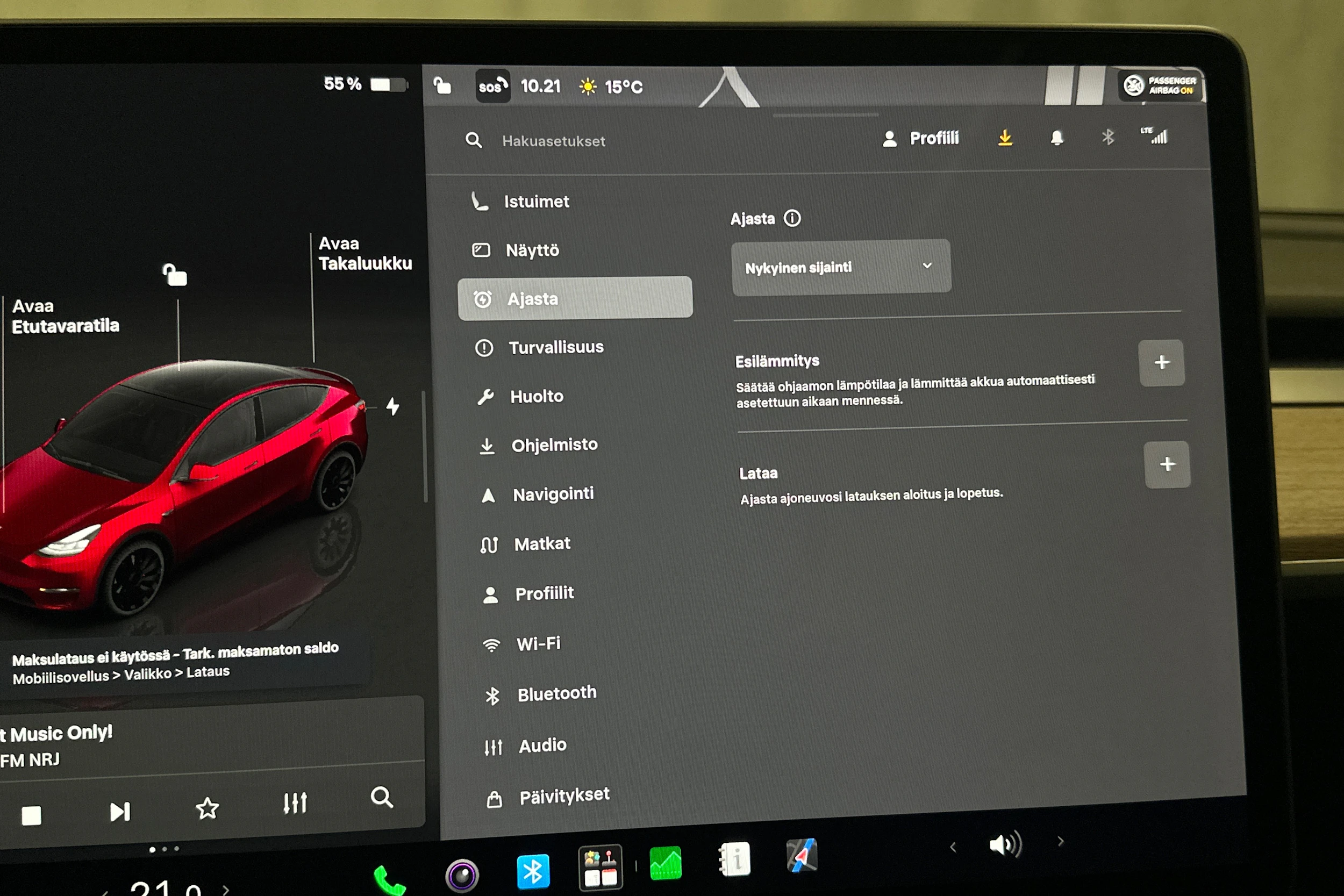Tap the 15°C outside temperature

(624, 88)
